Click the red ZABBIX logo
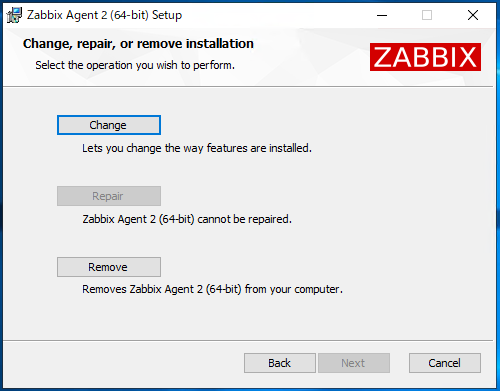Screen dimensions: 500x391 pos(425,57)
